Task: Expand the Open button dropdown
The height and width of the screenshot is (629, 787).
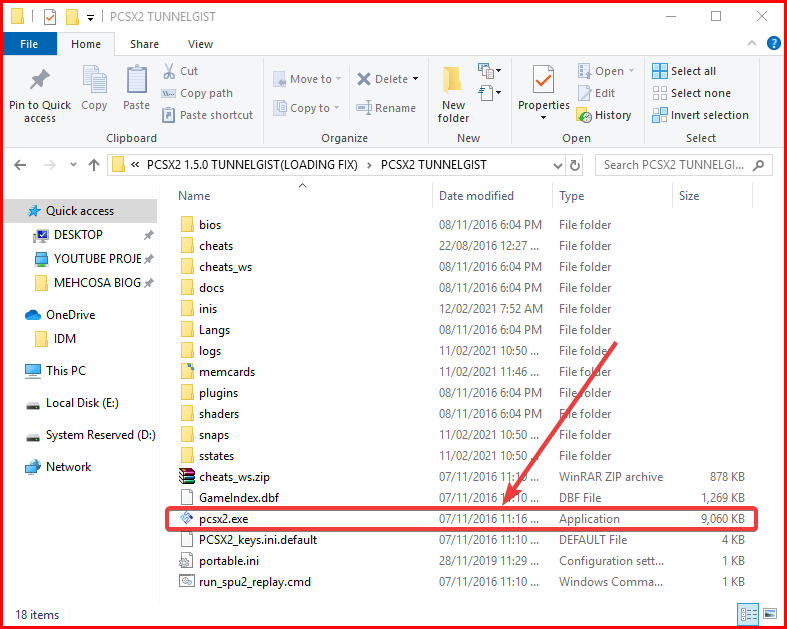Action: point(631,71)
